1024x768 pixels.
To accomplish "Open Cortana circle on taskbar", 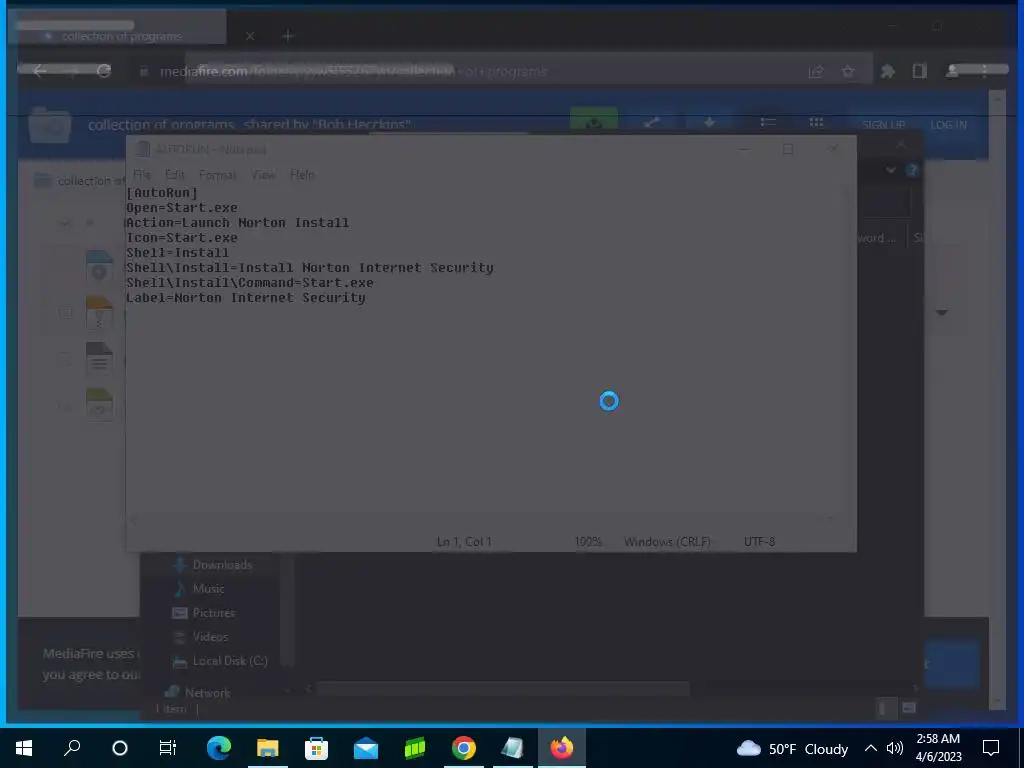I will coord(120,748).
